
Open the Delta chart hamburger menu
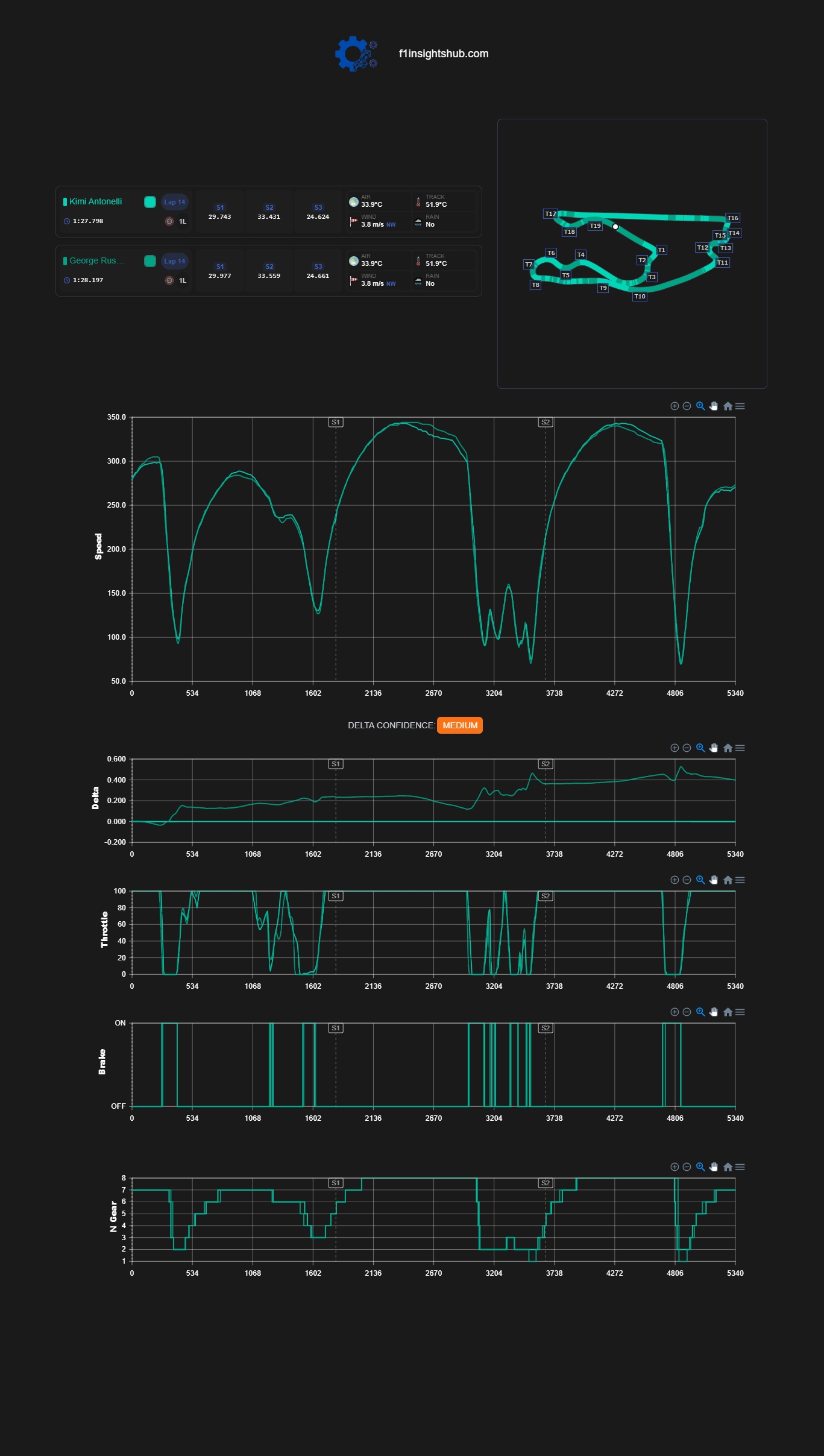[740, 748]
